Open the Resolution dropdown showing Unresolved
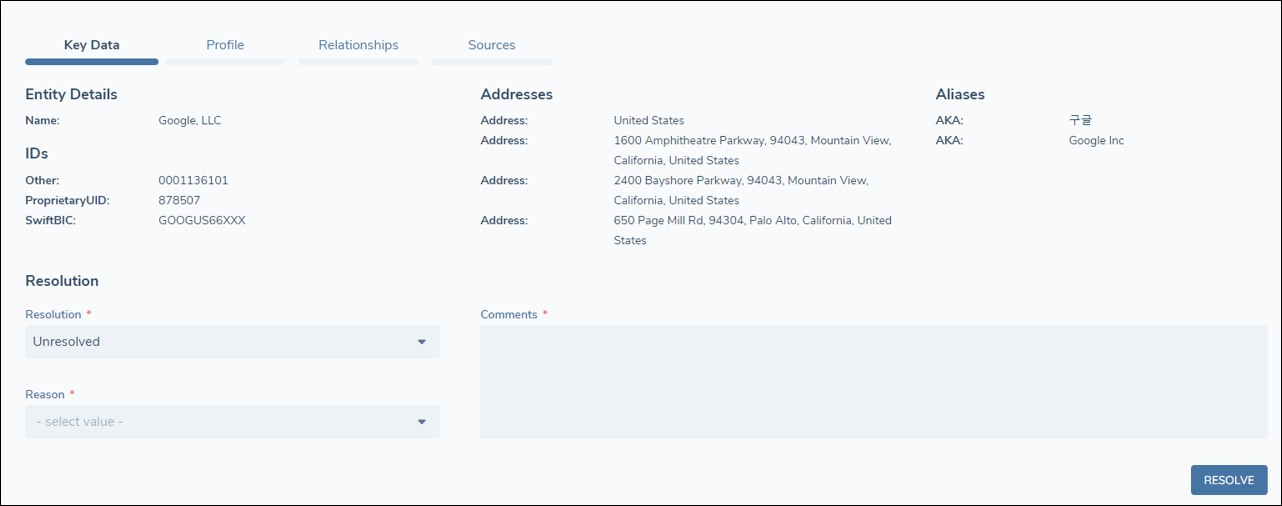This screenshot has height=506, width=1282. (x=232, y=342)
